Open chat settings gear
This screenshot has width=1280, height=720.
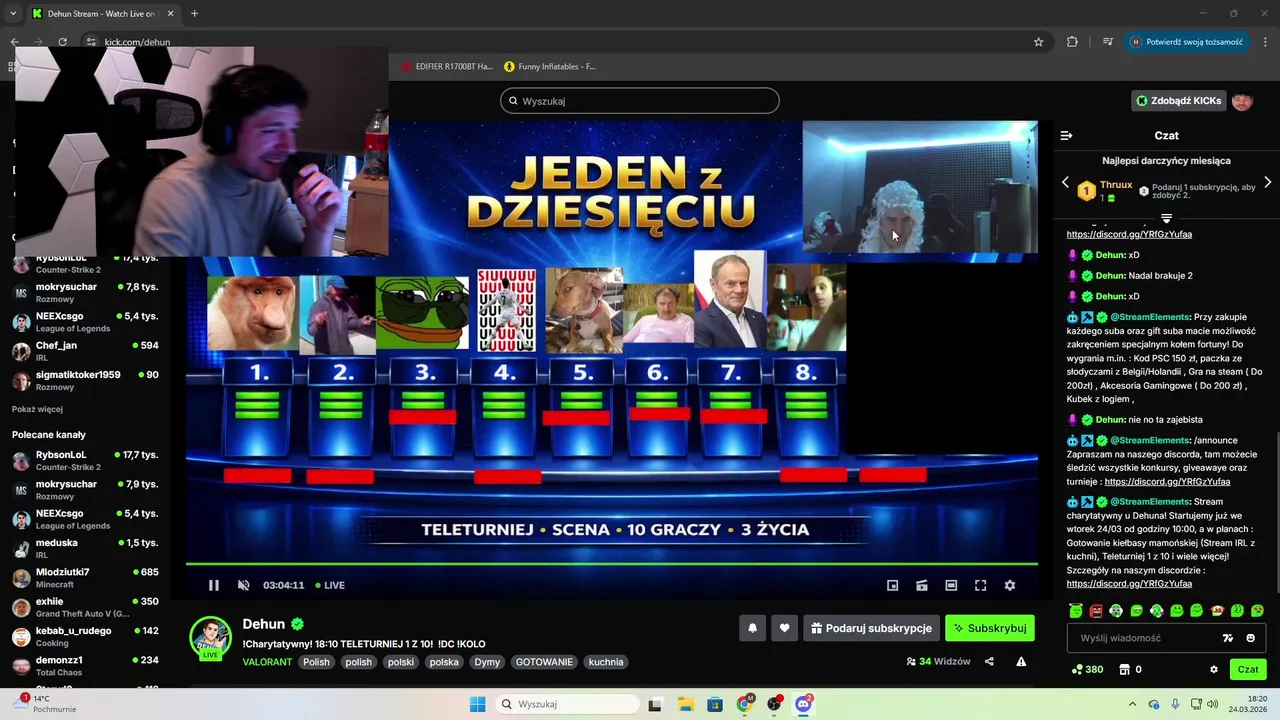[x=1214, y=669]
